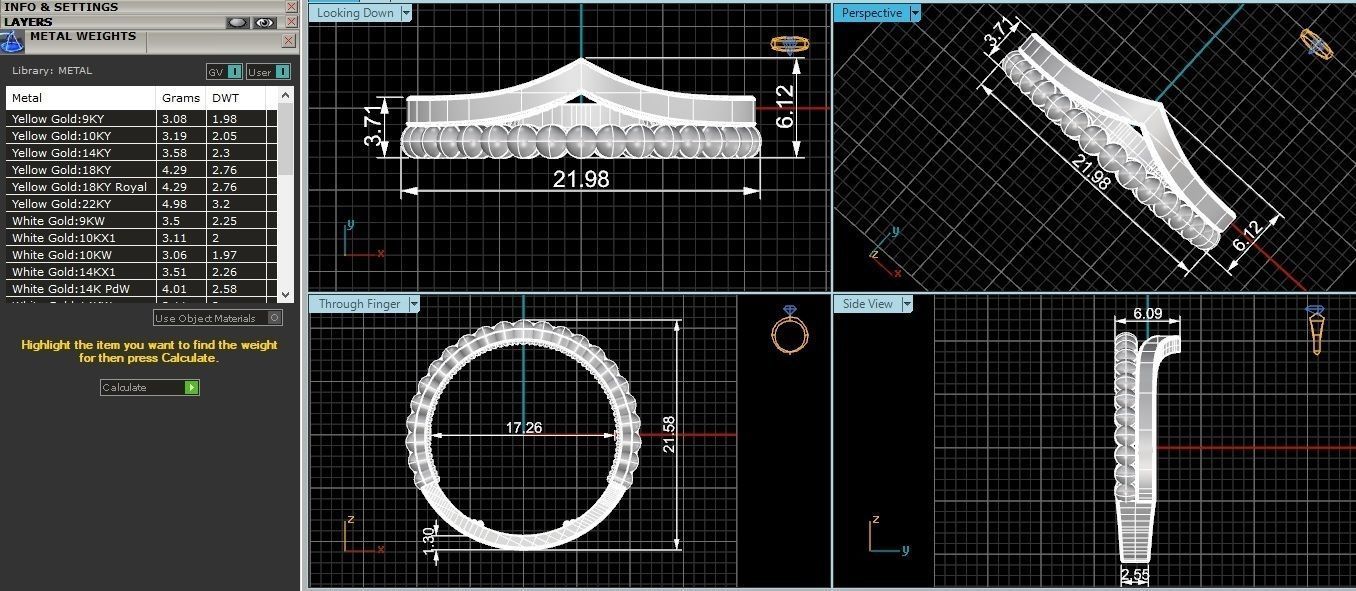Open the Side View viewport dropdown arrow

907,304
